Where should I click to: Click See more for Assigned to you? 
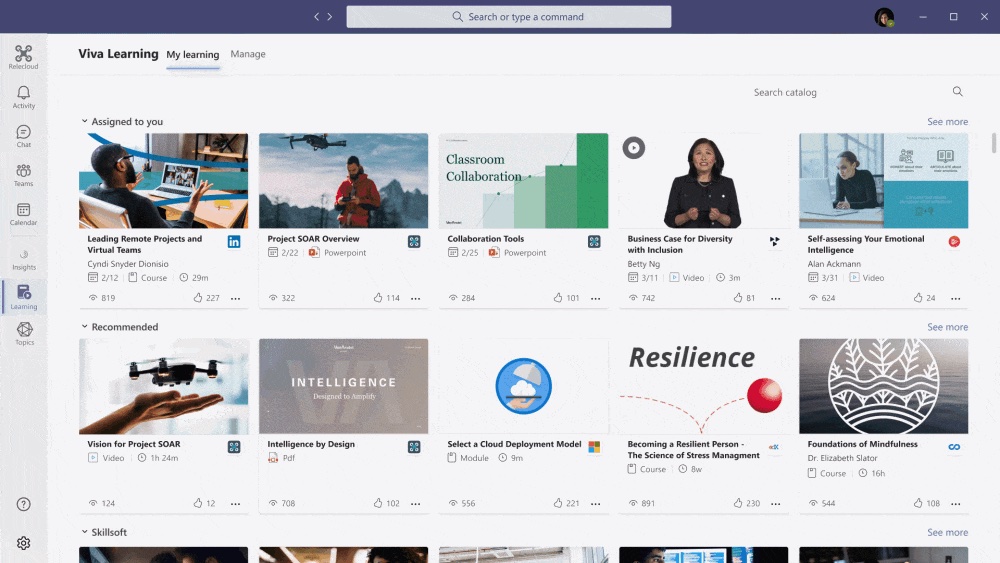click(947, 121)
